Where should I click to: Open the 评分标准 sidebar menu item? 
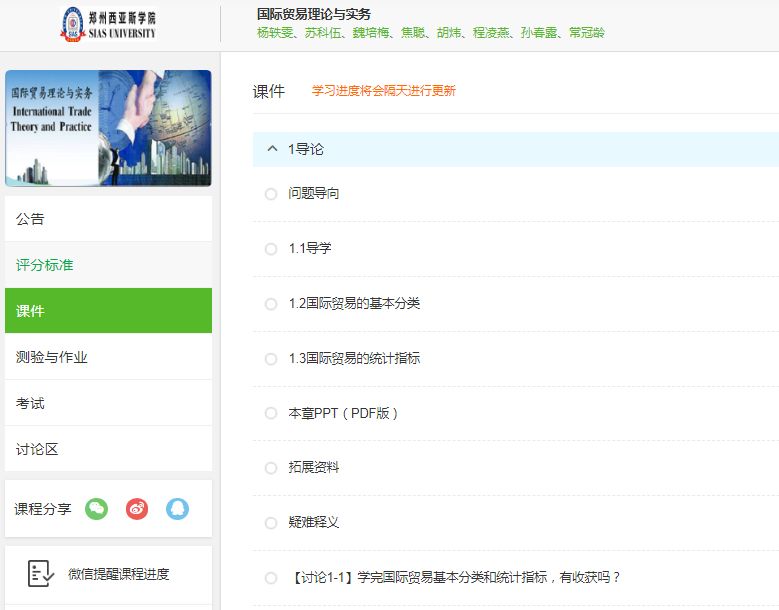(x=108, y=265)
